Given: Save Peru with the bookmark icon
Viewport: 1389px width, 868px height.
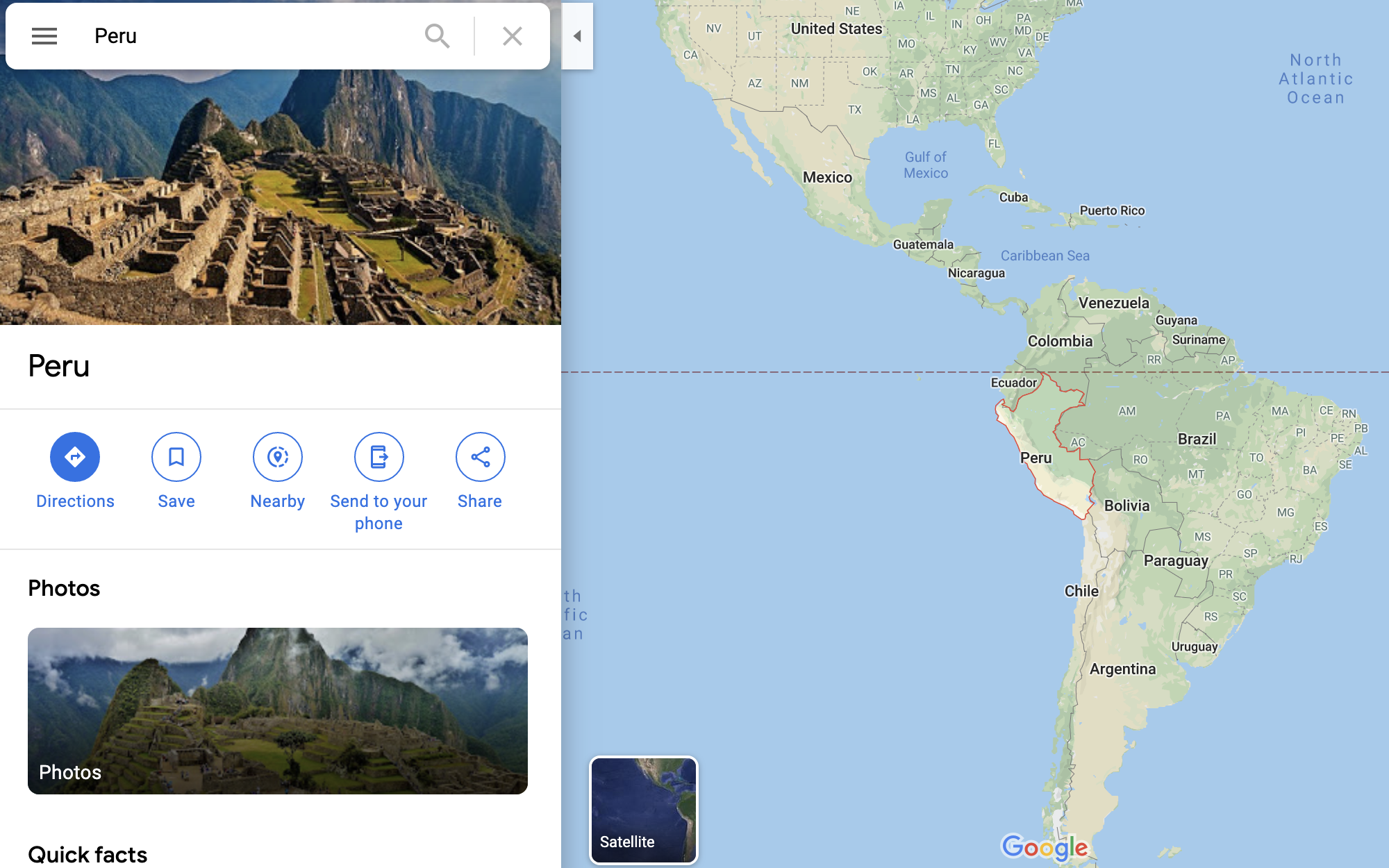Looking at the screenshot, I should [176, 457].
